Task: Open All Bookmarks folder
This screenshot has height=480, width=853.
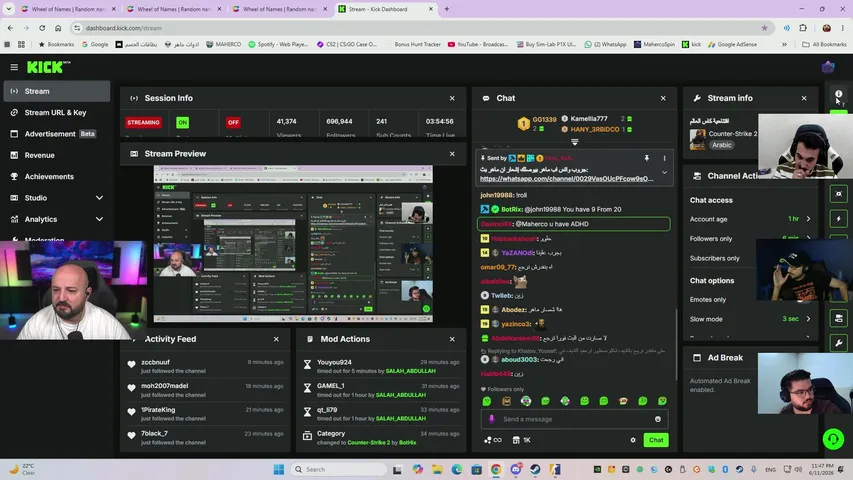Action: point(824,45)
